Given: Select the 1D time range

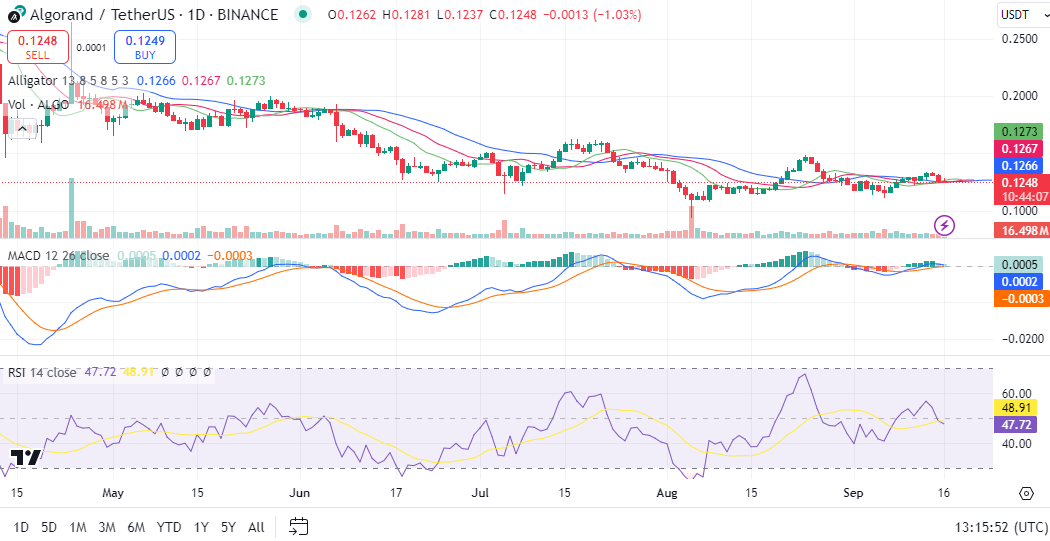Looking at the screenshot, I should coord(21,527).
